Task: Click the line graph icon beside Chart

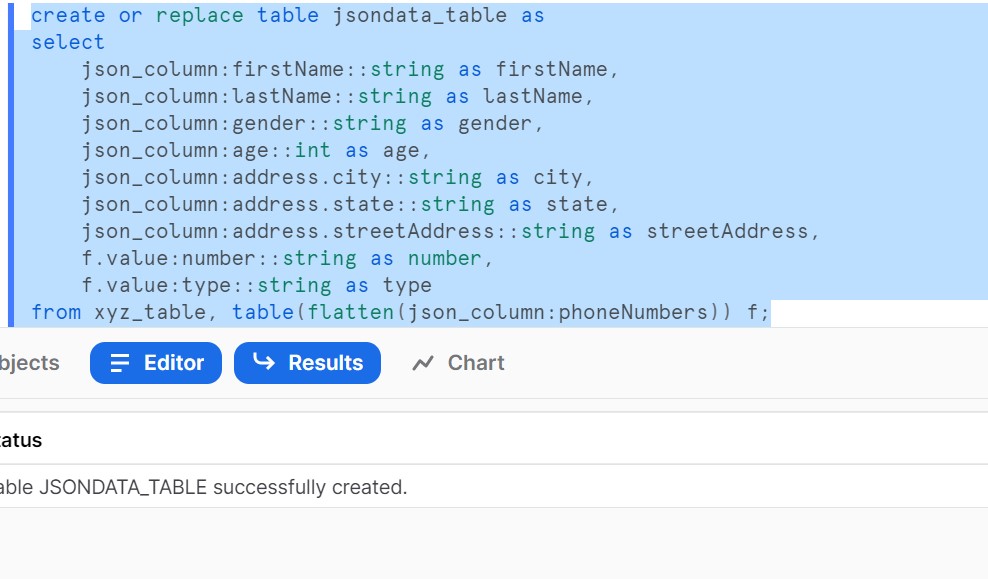Action: pos(424,363)
